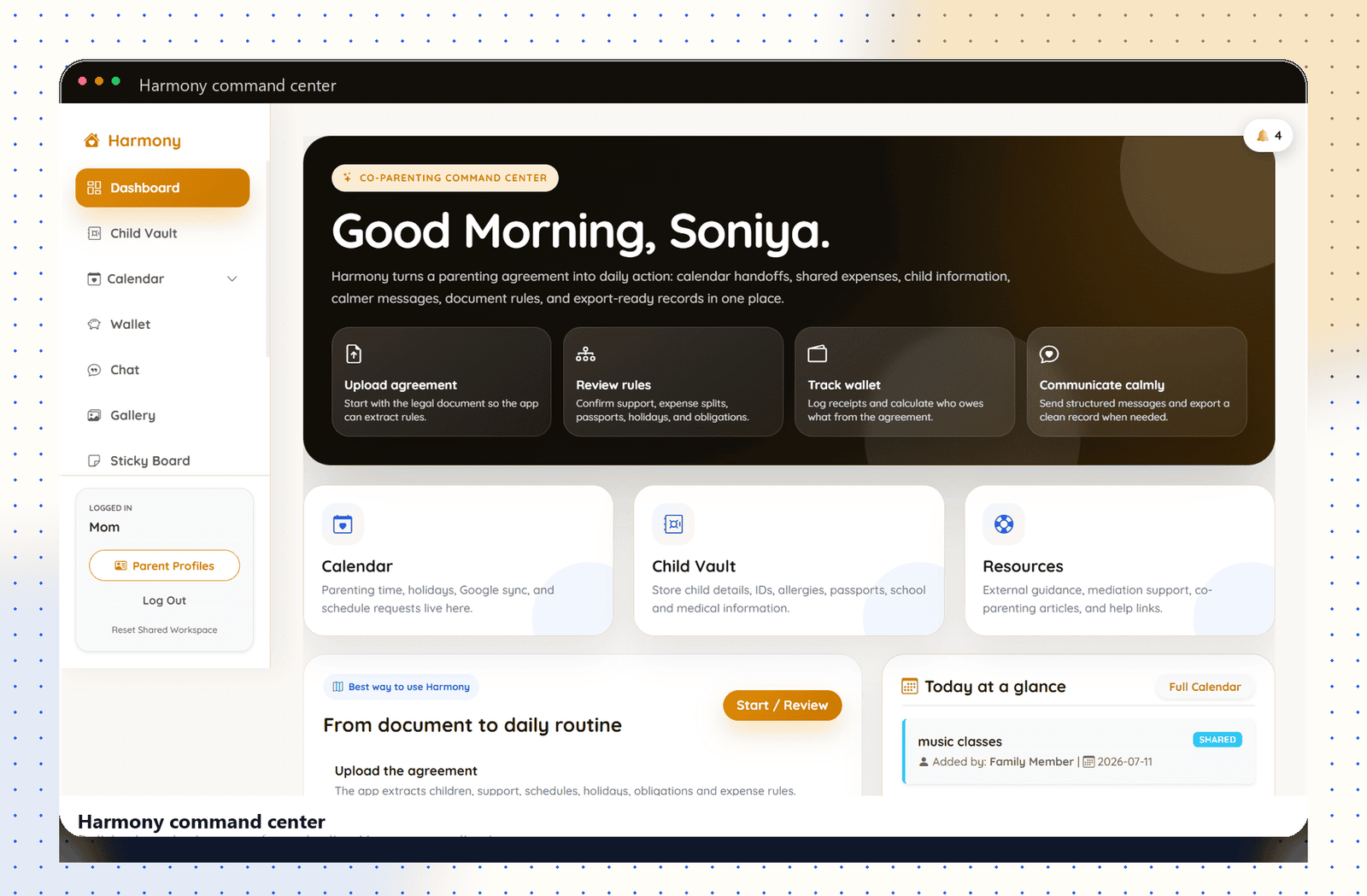
Task: Click the Communicate calmly heart-bubble icon
Action: pos(1049,354)
